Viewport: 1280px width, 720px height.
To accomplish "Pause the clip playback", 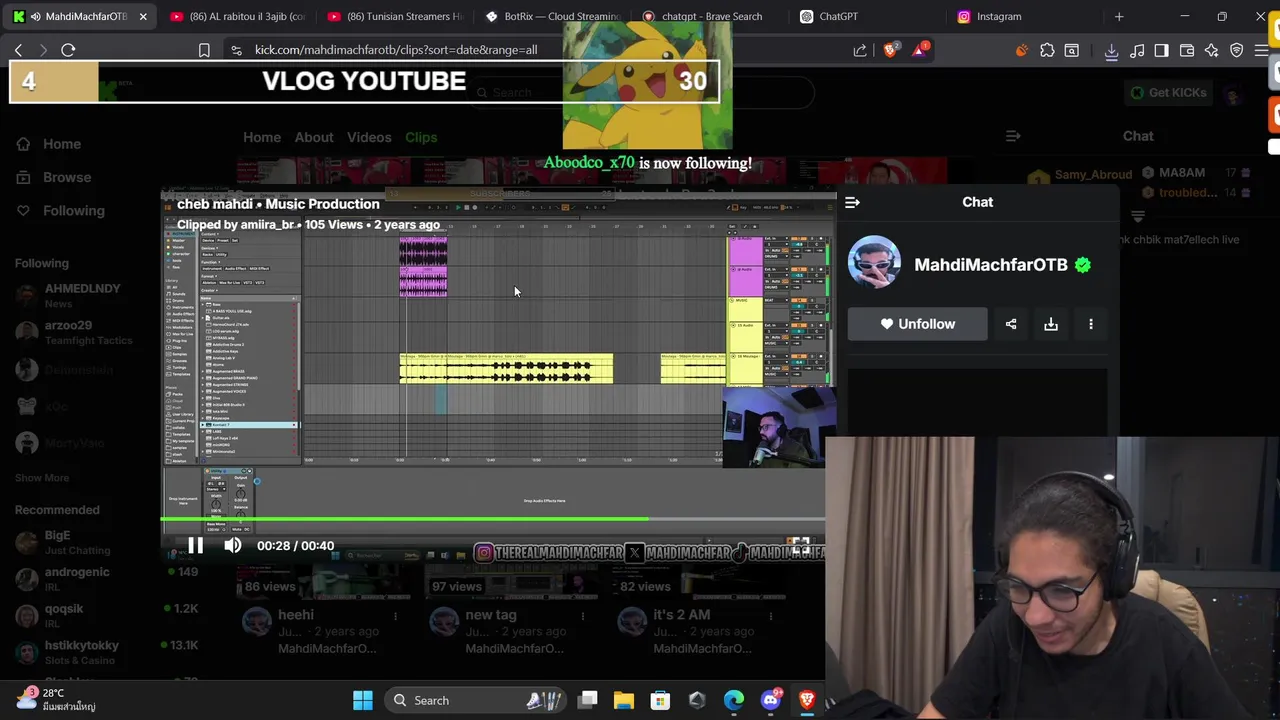I will click(x=195, y=545).
